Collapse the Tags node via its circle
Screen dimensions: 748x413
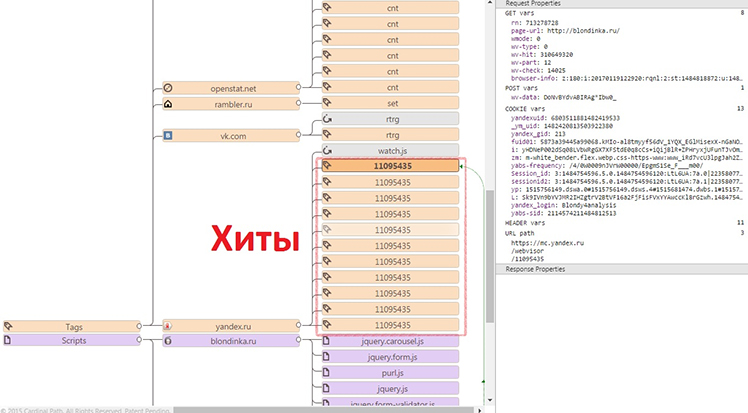click(x=139, y=326)
